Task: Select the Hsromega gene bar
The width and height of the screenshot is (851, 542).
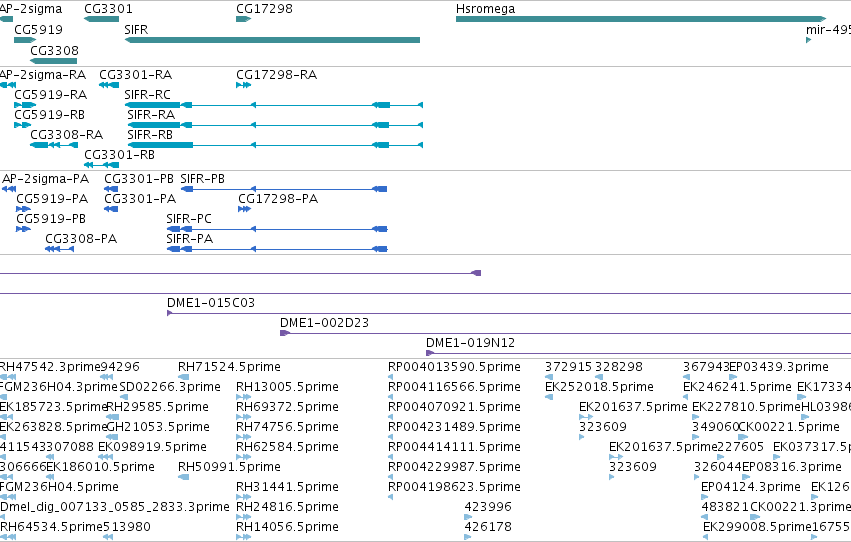Action: click(641, 19)
